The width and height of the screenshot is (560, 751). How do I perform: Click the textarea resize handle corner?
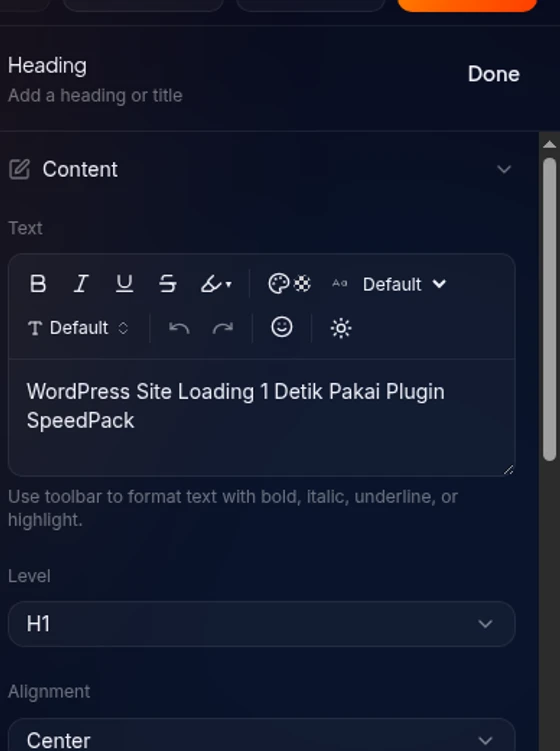[x=509, y=470]
